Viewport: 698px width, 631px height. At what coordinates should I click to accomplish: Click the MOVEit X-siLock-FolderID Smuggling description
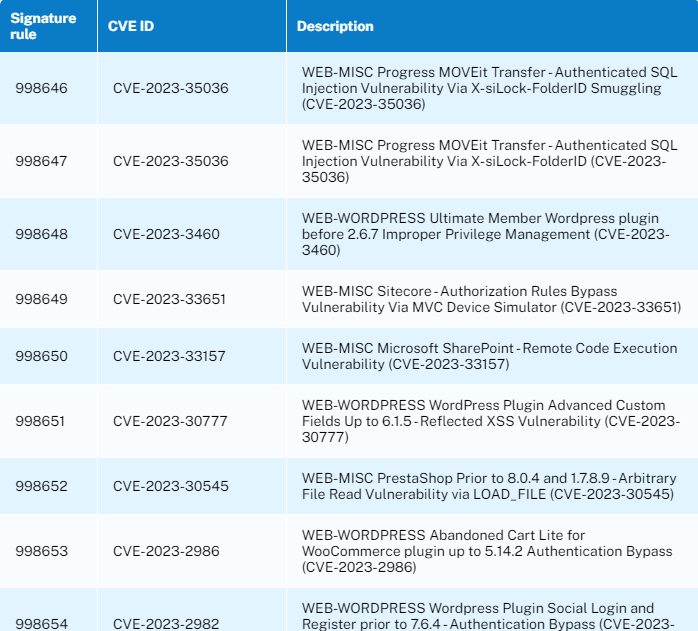click(x=490, y=88)
